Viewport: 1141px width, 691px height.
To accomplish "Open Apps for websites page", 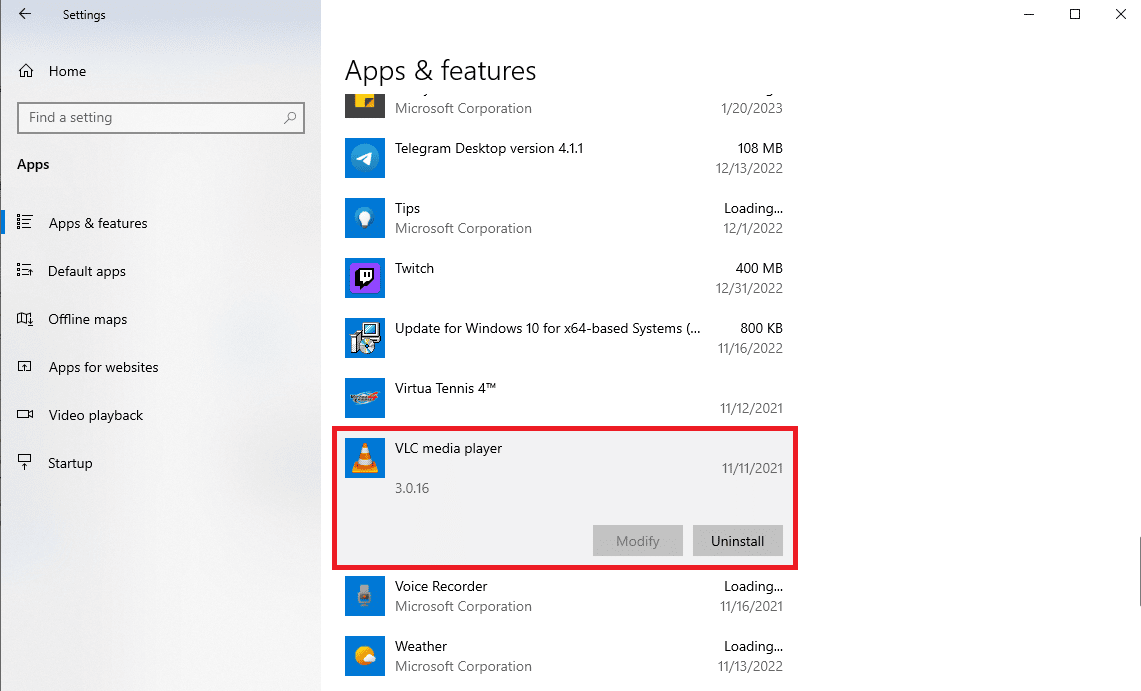I will pyautogui.click(x=103, y=367).
